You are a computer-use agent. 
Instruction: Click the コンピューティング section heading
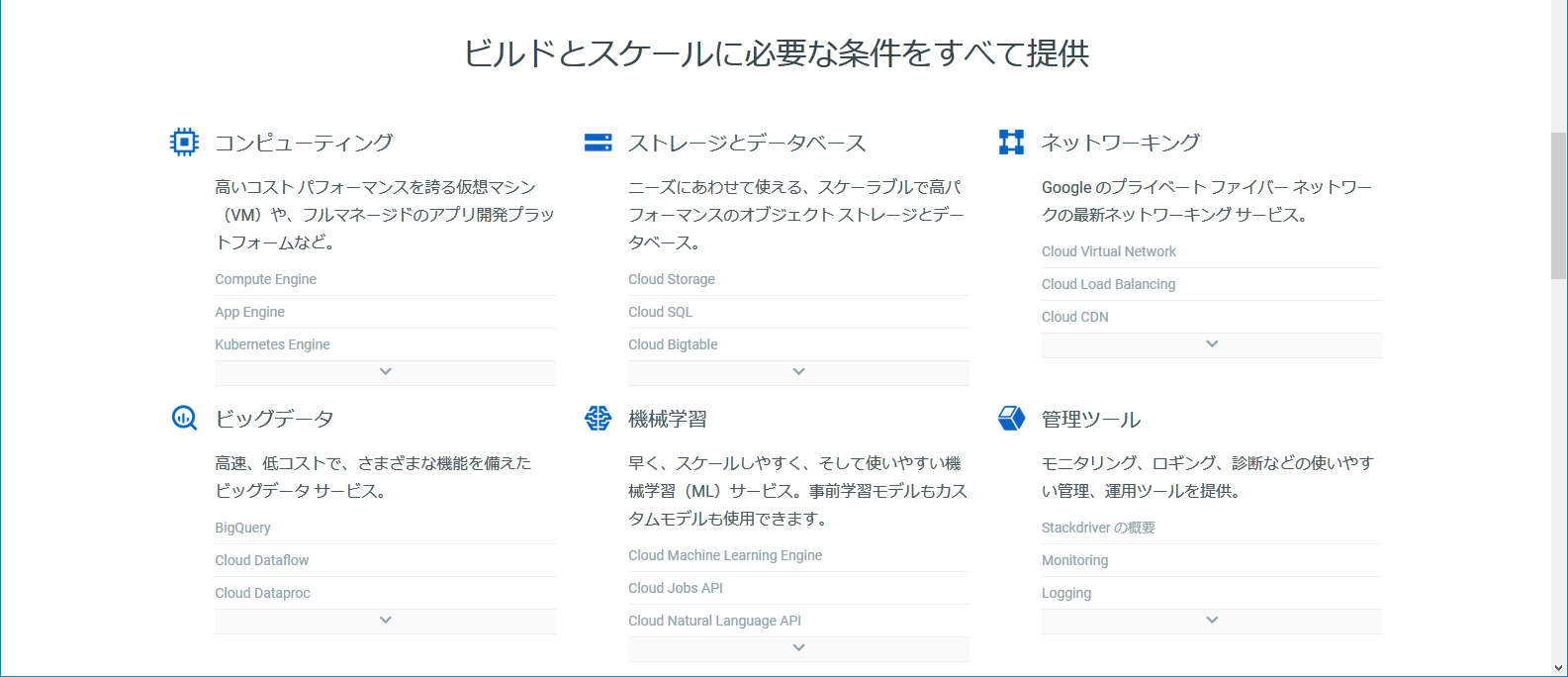click(304, 143)
